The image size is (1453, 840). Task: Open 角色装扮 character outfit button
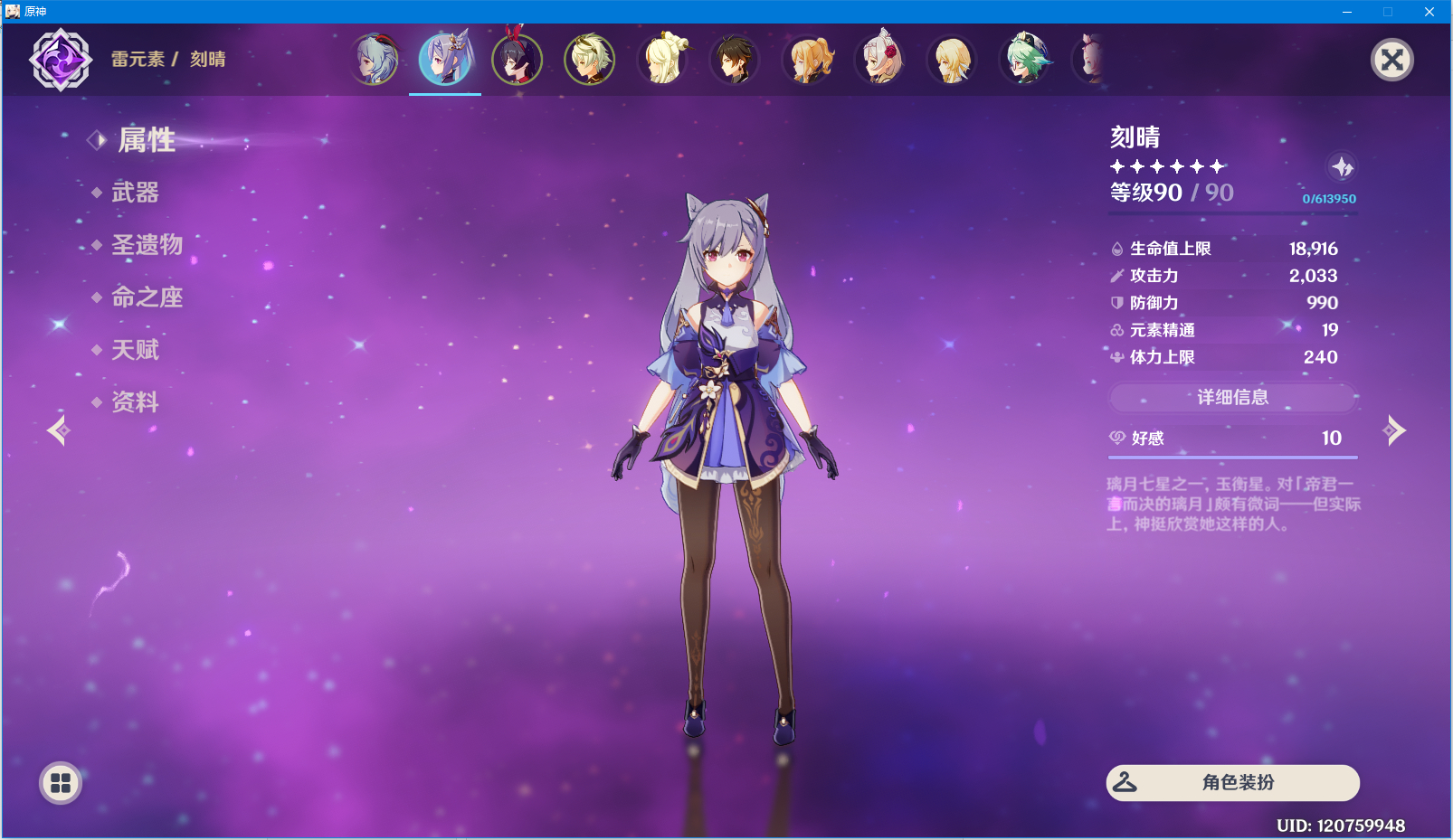click(x=1232, y=782)
